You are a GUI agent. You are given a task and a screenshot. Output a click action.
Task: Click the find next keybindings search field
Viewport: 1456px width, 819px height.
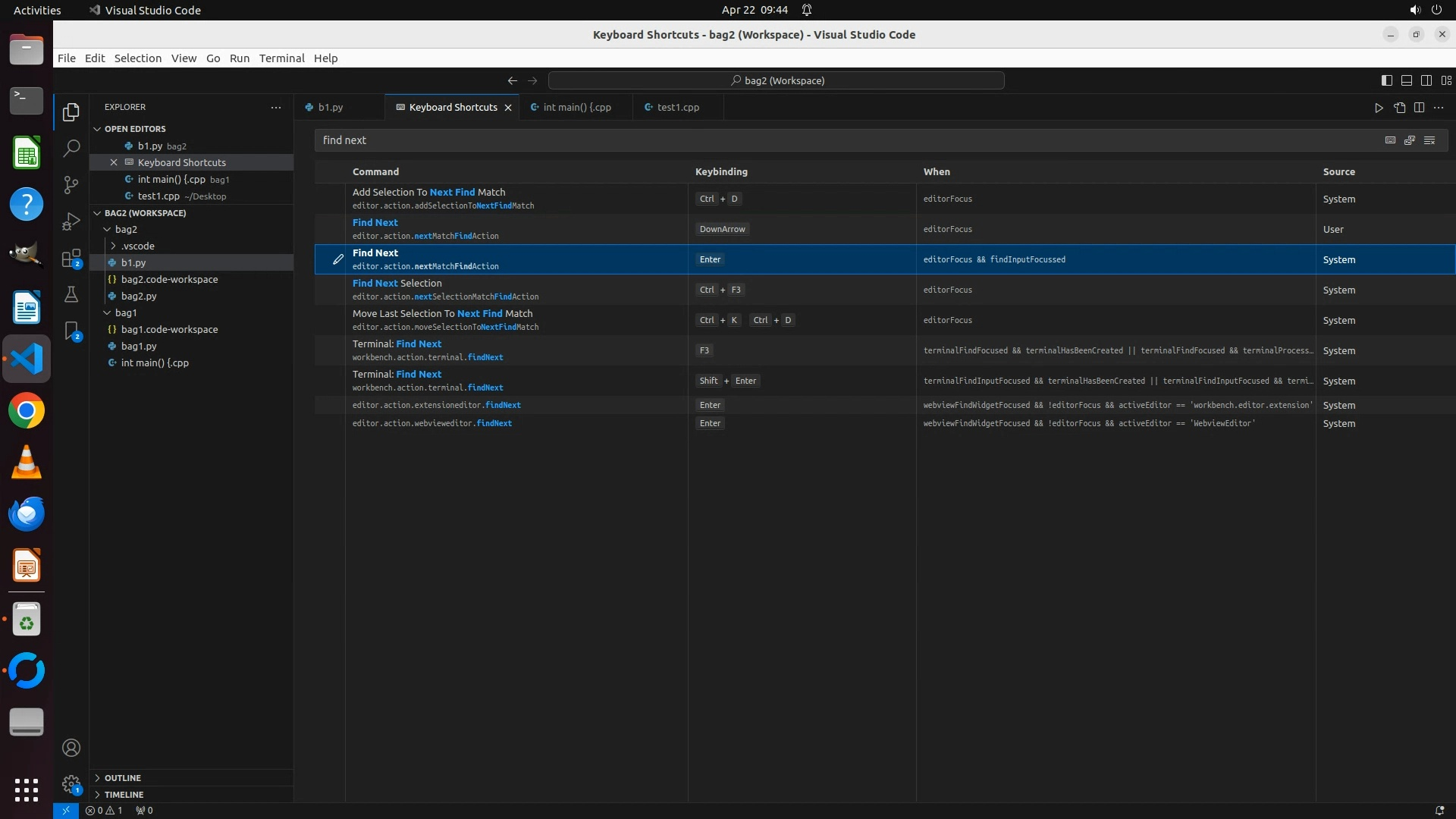pos(834,140)
